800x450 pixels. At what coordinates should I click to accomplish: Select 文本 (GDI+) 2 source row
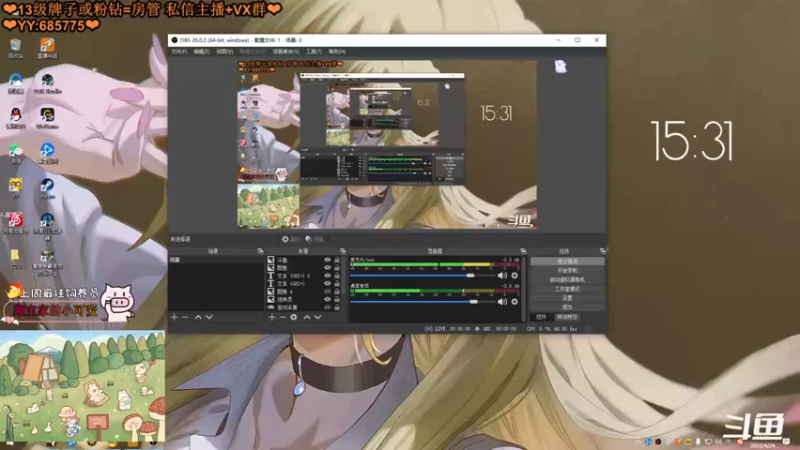304,276
